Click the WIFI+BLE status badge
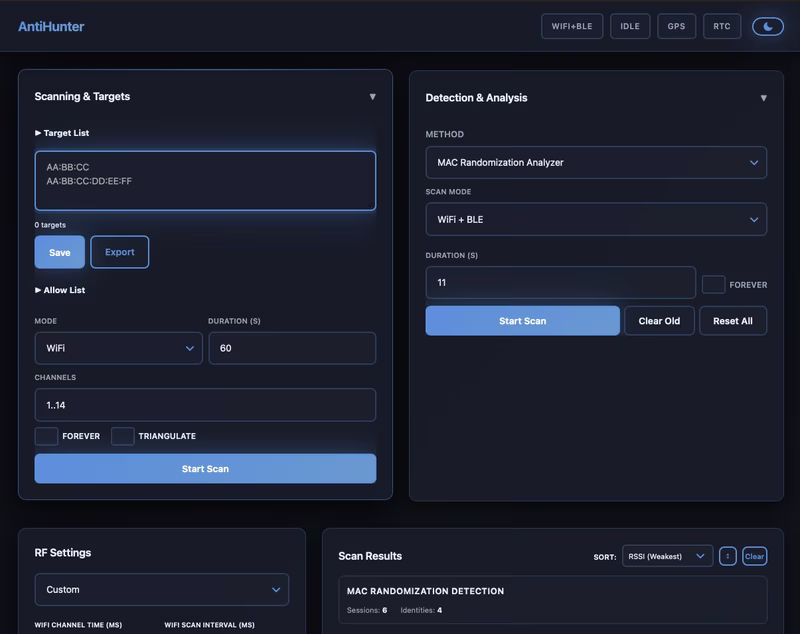This screenshot has height=634, width=800. tap(572, 26)
